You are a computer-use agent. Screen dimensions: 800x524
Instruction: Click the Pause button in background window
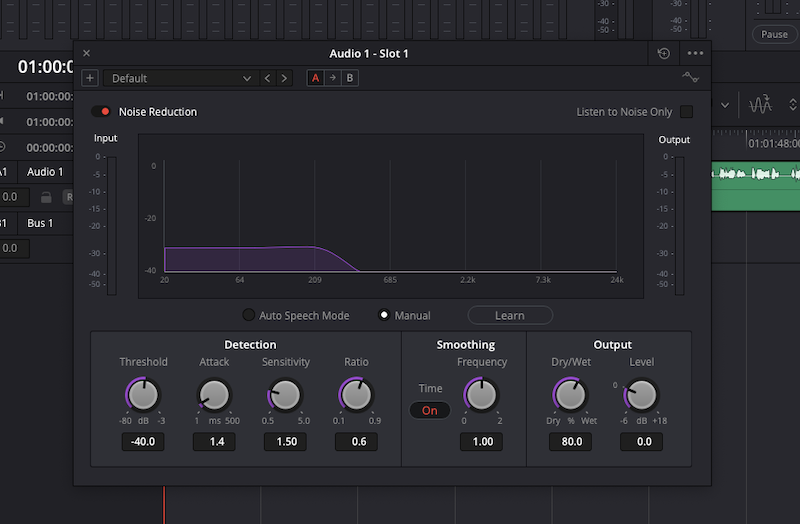click(774, 34)
